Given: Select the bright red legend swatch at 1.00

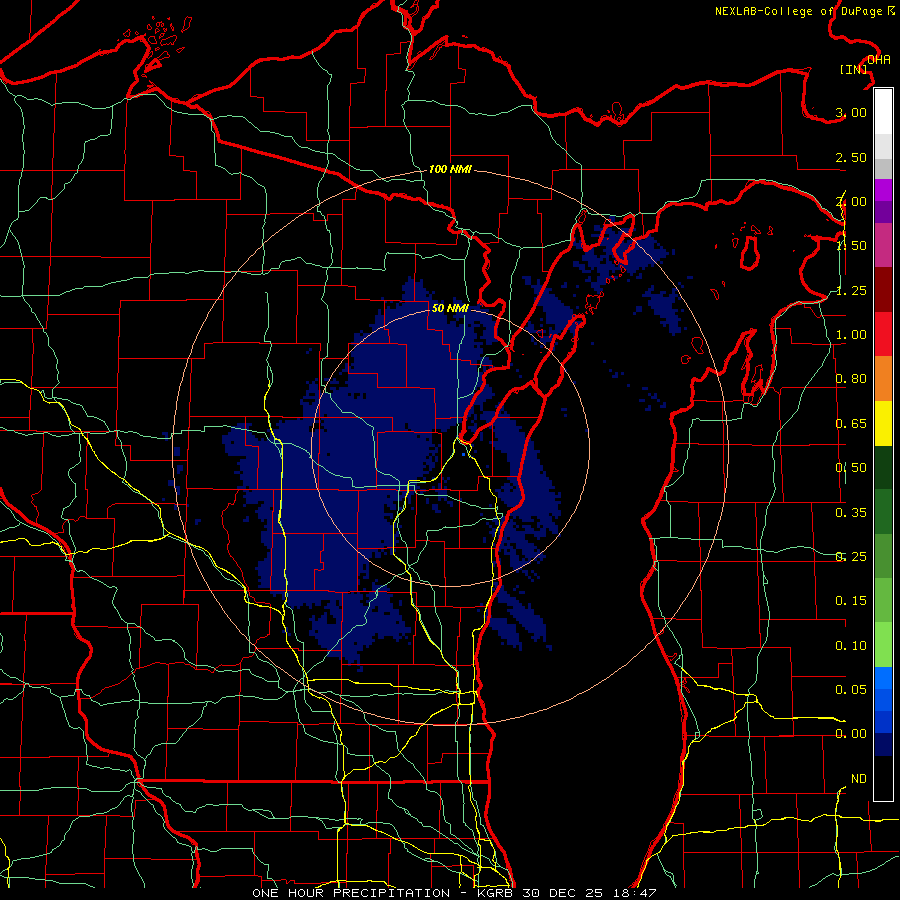Looking at the screenshot, I should (883, 334).
